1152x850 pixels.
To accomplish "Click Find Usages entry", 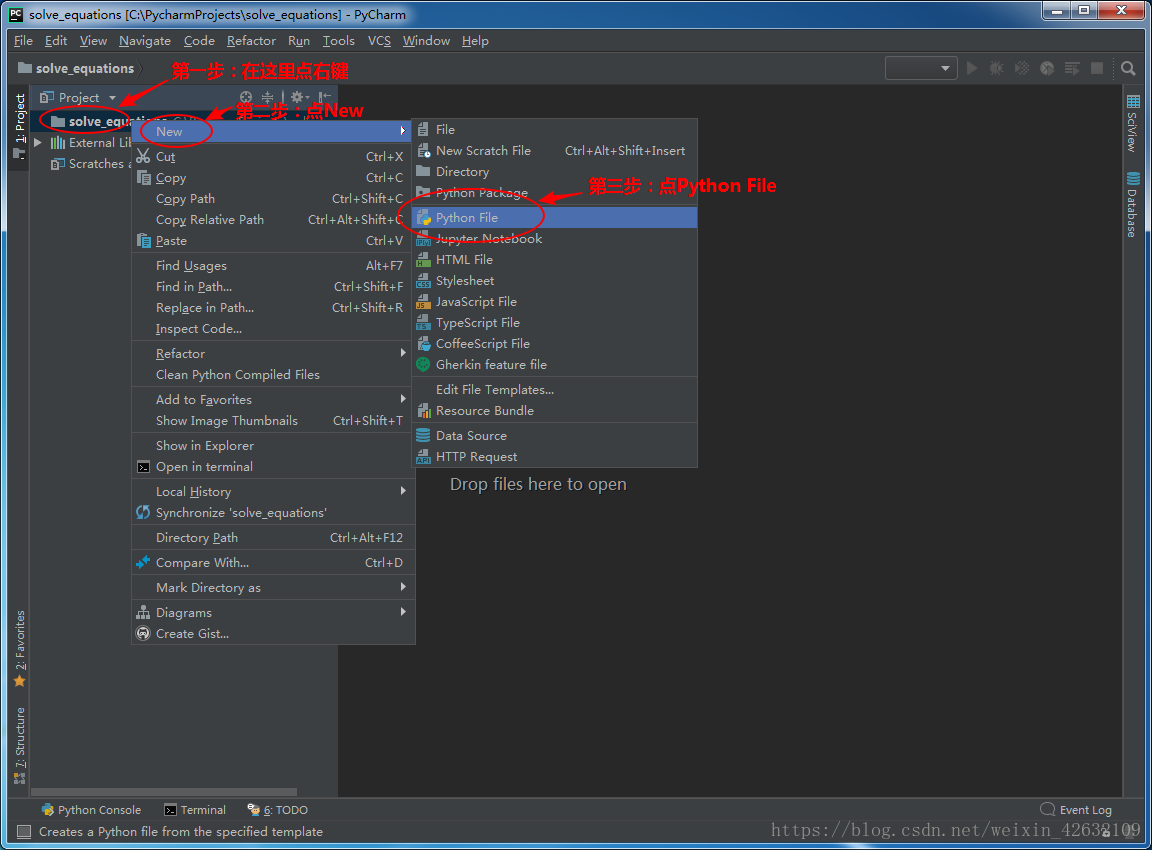I will [273, 265].
